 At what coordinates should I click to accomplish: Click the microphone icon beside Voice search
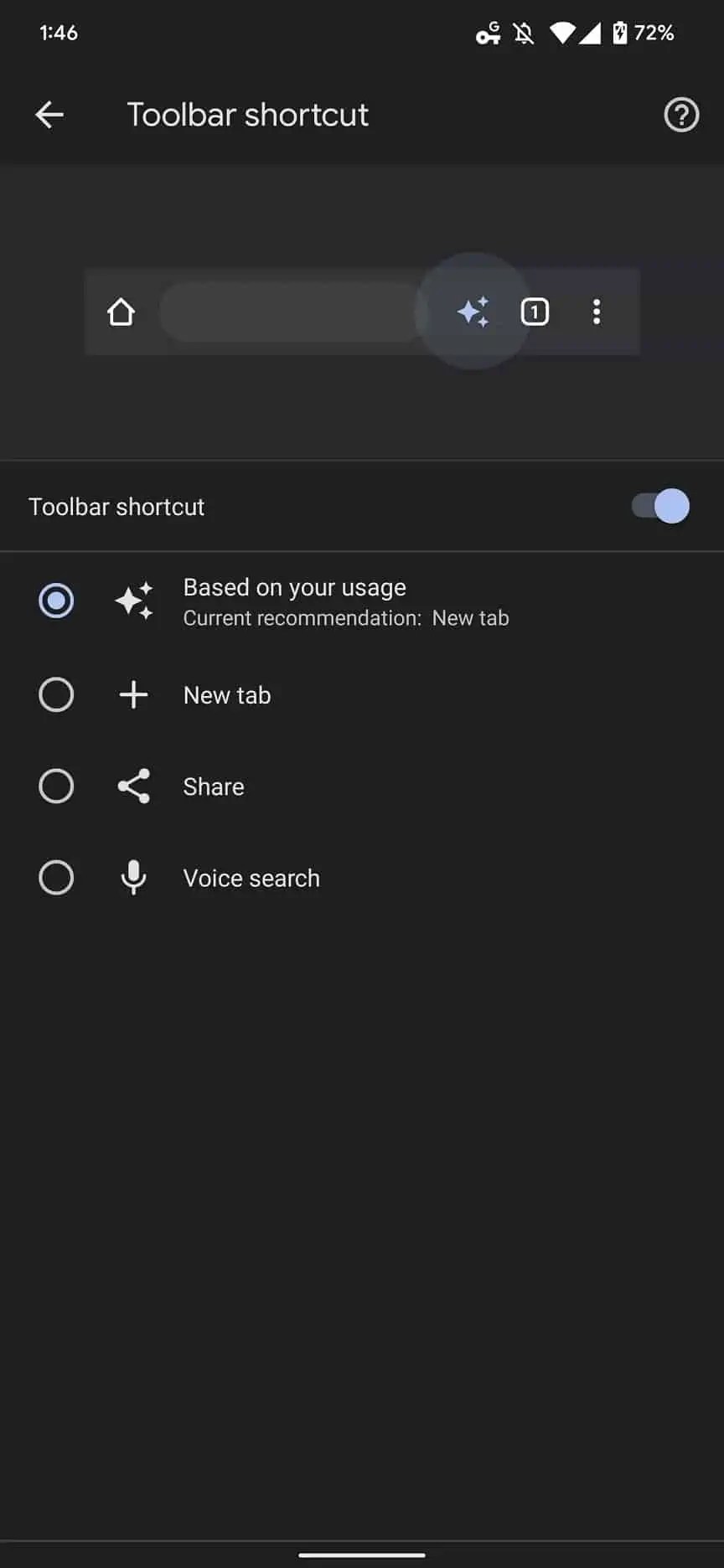(133, 877)
